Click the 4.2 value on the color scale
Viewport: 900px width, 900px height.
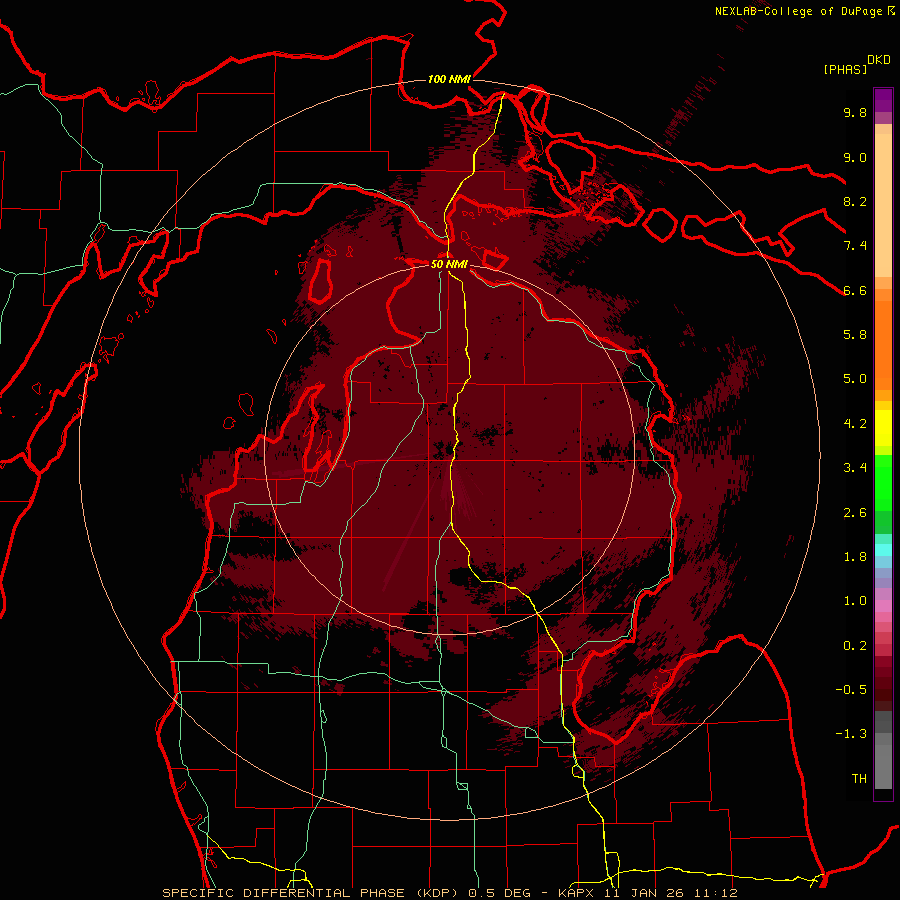(855, 424)
